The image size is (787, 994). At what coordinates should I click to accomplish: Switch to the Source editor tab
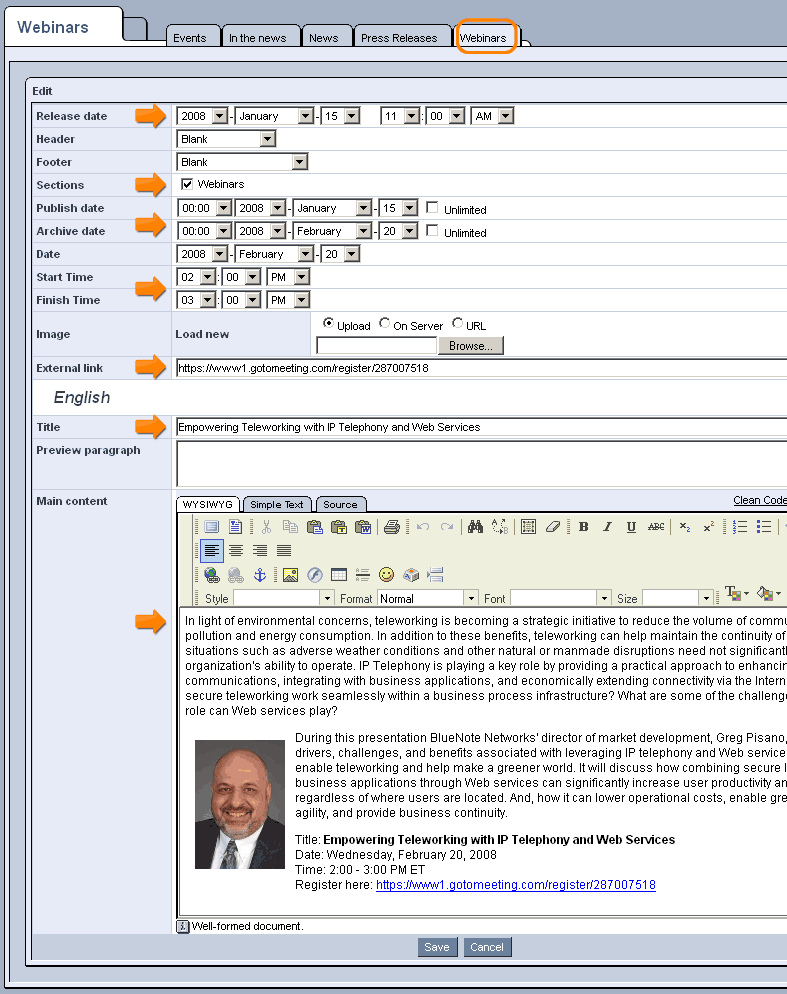[x=340, y=504]
